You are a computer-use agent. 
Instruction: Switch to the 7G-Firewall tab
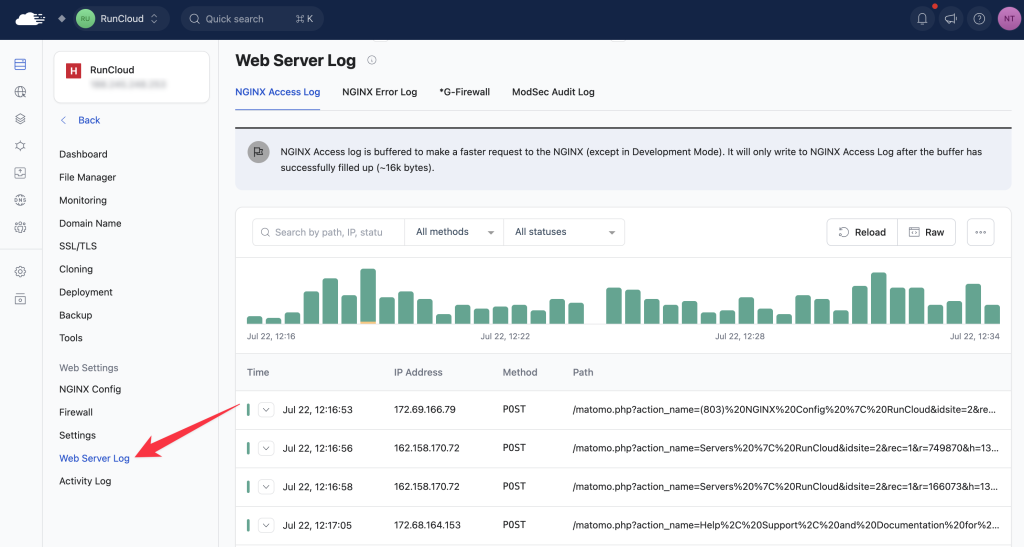point(464,92)
